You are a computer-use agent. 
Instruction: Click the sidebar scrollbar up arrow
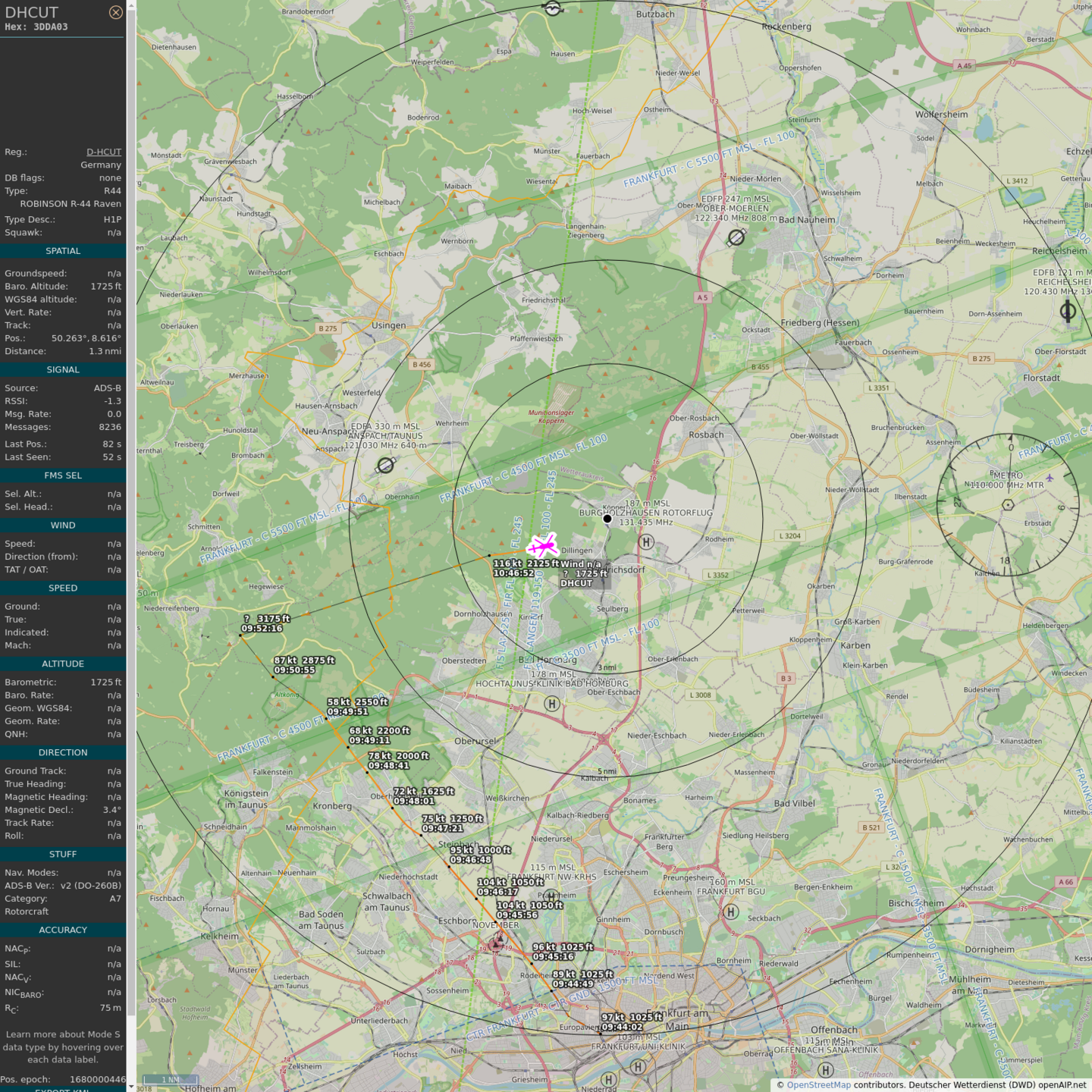click(x=131, y=5)
